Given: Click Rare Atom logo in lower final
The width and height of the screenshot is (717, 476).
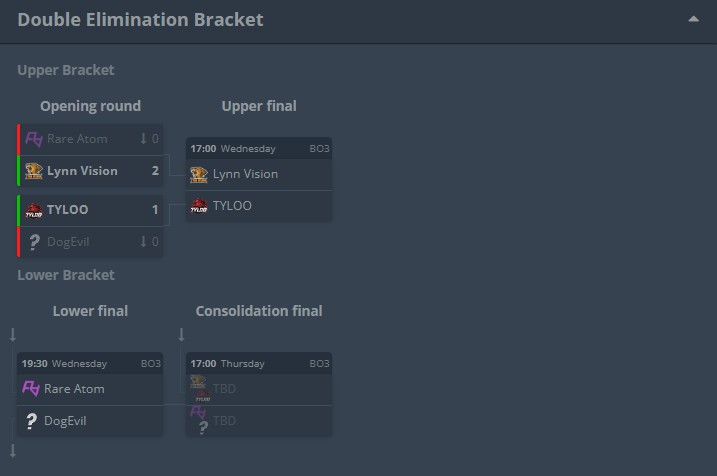Looking at the screenshot, I should (x=31, y=389).
